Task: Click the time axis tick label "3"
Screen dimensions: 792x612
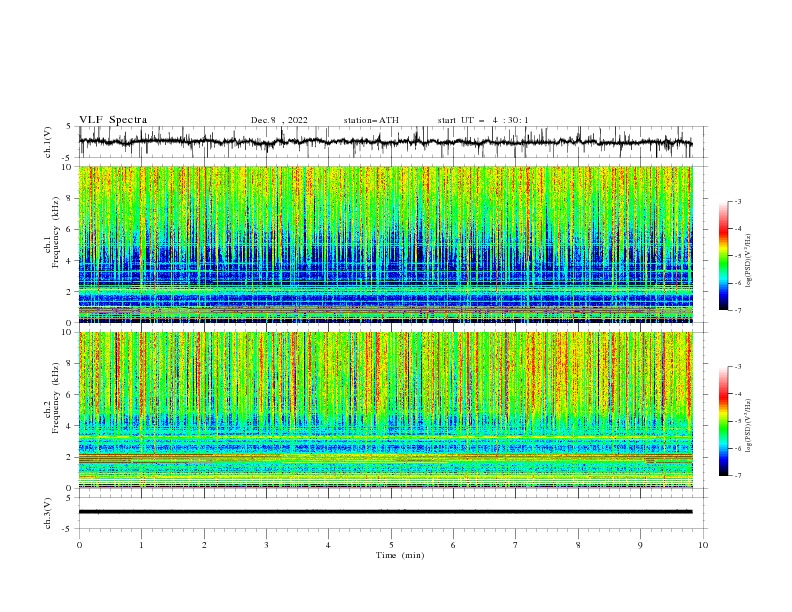Action: pyautogui.click(x=266, y=545)
